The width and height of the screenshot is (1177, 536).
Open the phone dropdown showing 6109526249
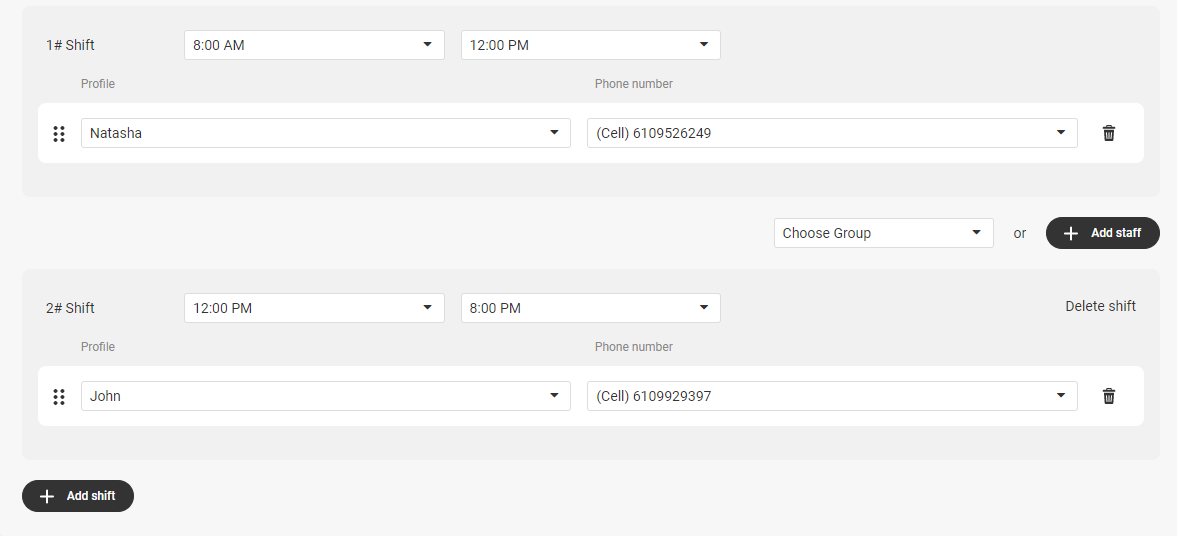(x=832, y=133)
